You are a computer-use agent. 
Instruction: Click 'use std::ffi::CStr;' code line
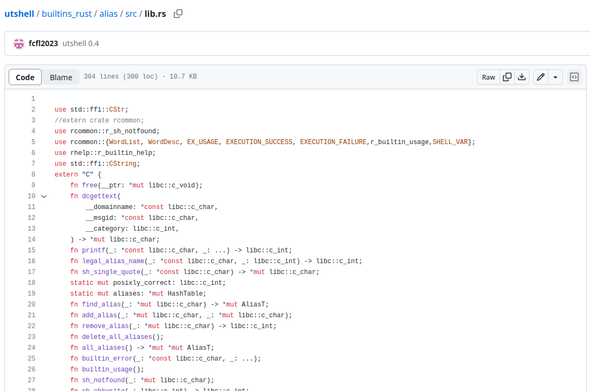pyautogui.click(x=91, y=110)
